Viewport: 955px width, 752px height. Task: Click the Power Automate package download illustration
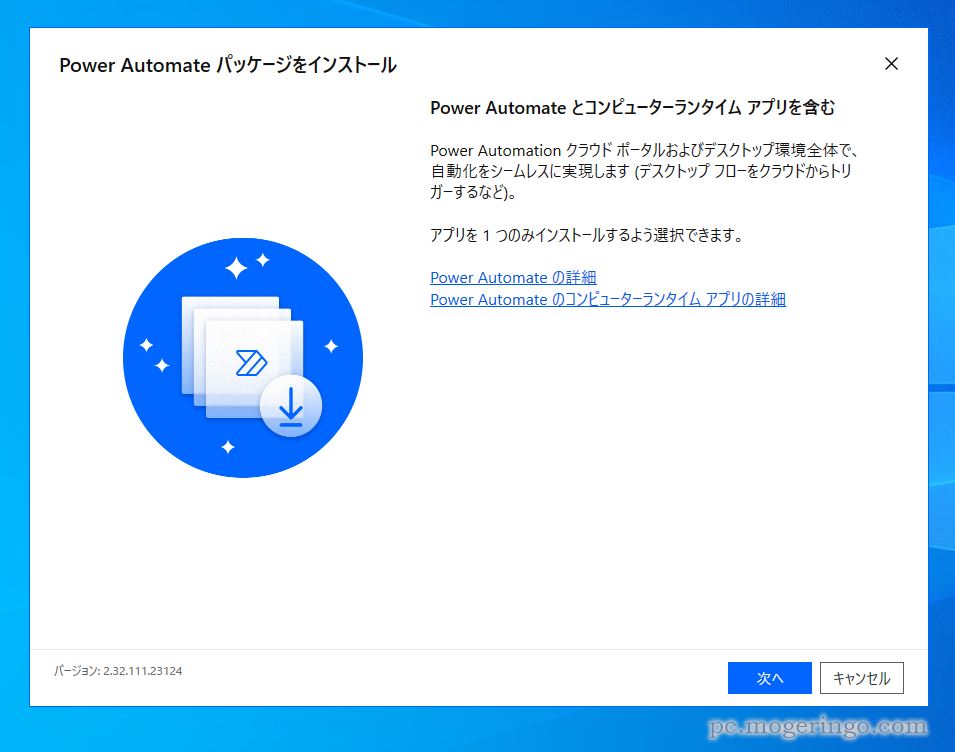243,357
